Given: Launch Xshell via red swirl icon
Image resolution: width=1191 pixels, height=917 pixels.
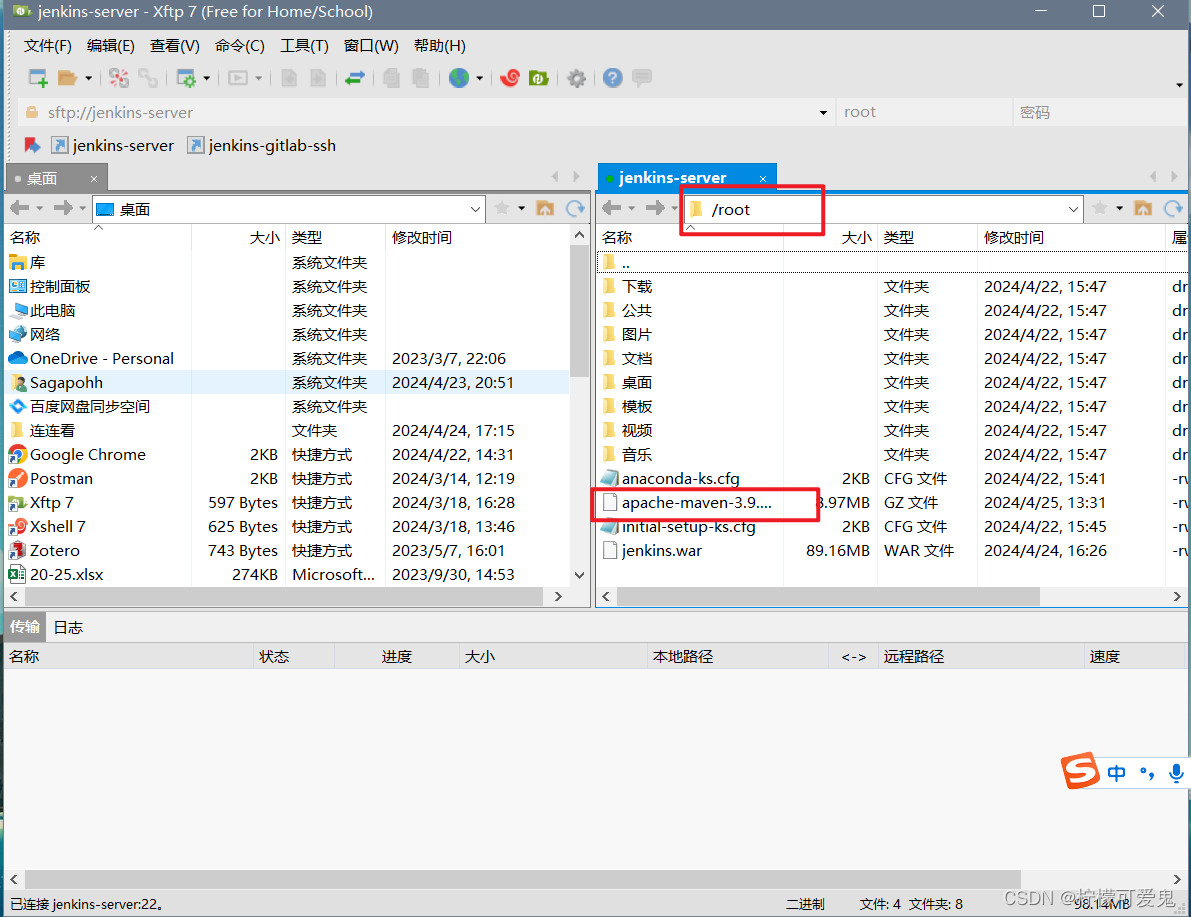Looking at the screenshot, I should (510, 78).
